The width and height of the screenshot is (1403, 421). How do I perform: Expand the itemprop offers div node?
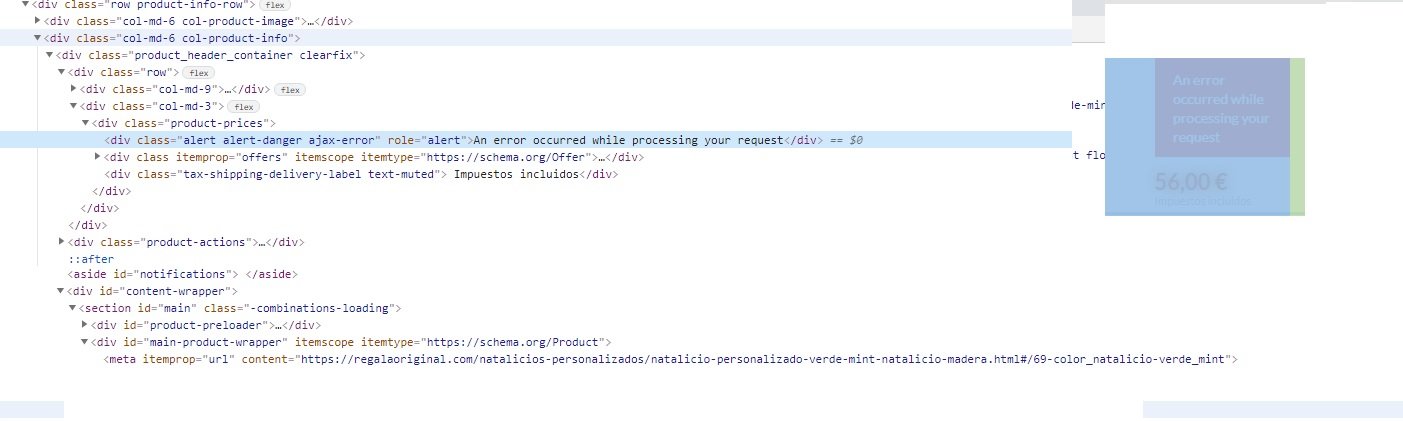(x=98, y=157)
